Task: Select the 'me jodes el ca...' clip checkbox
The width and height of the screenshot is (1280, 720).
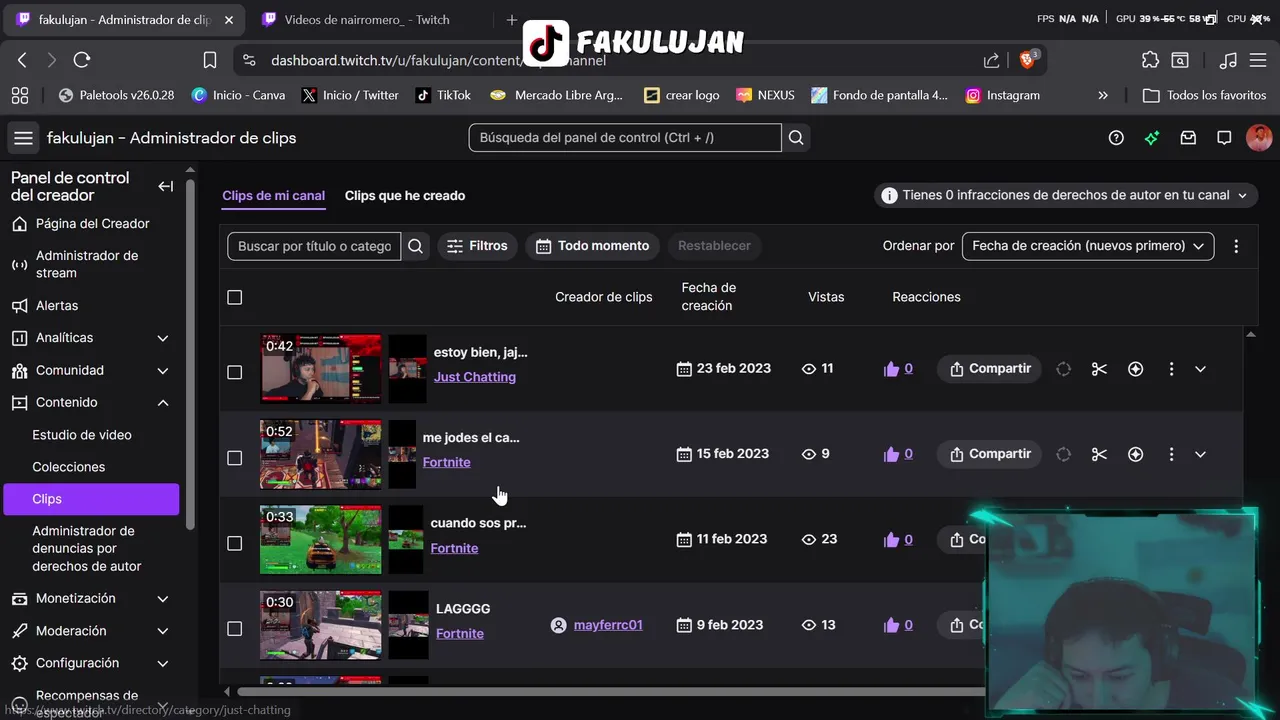Action: (x=234, y=458)
